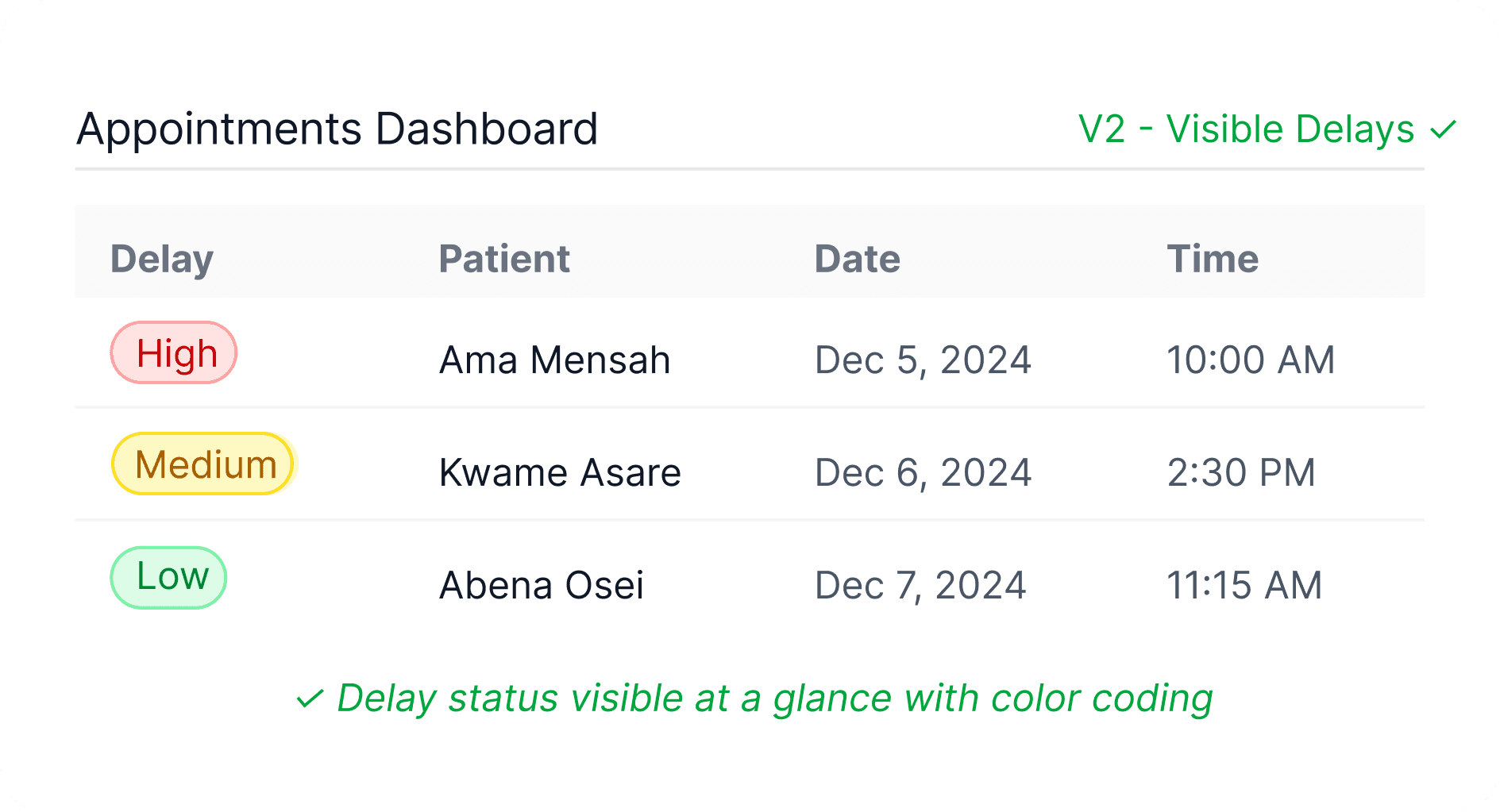Viewport: 1500px width, 812px height.
Task: Click the V2 - Visible Delays label
Action: tap(1246, 129)
